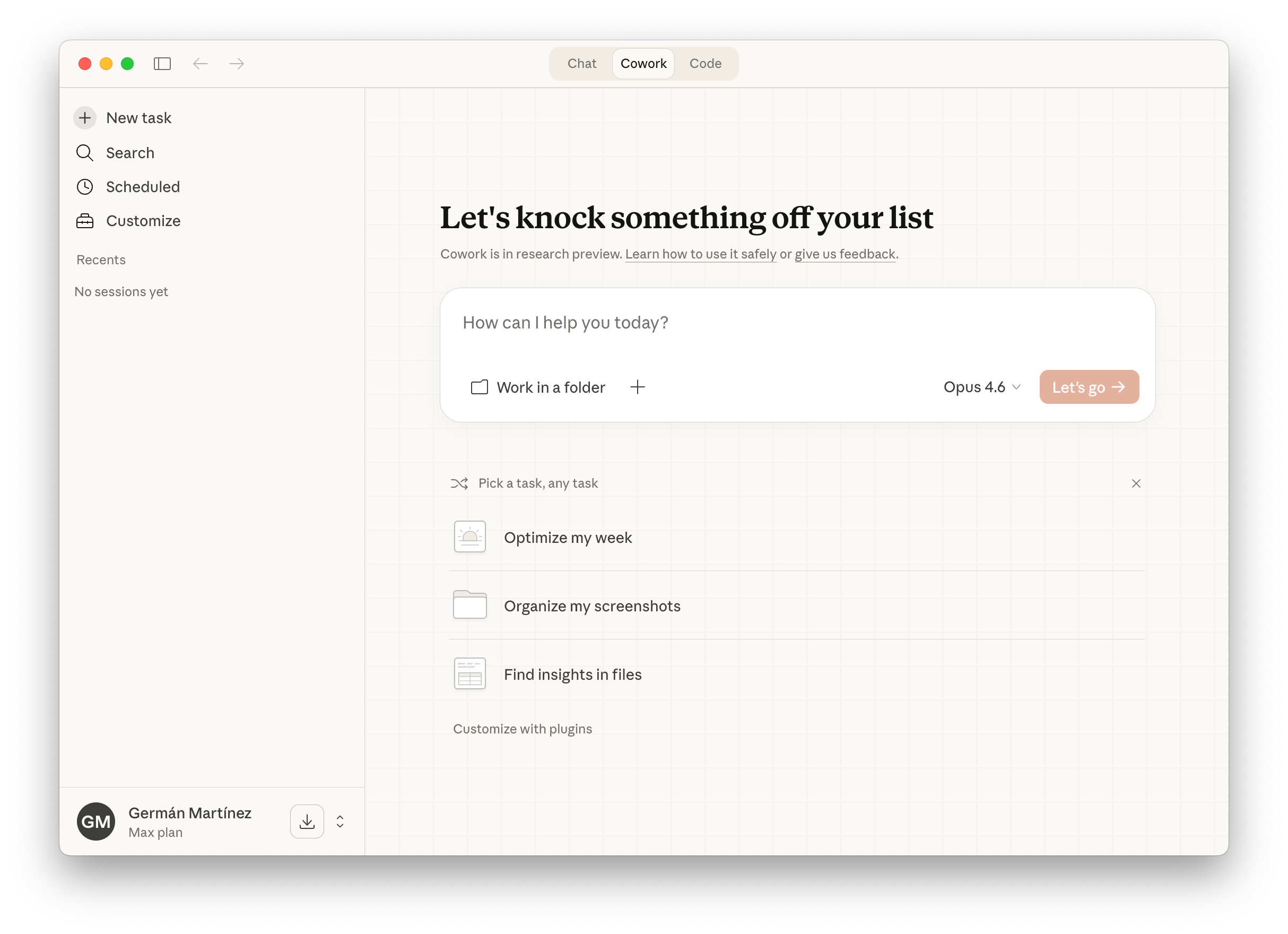The image size is (1288, 934).
Task: Toggle the sidebar panel icon
Action: click(x=162, y=64)
